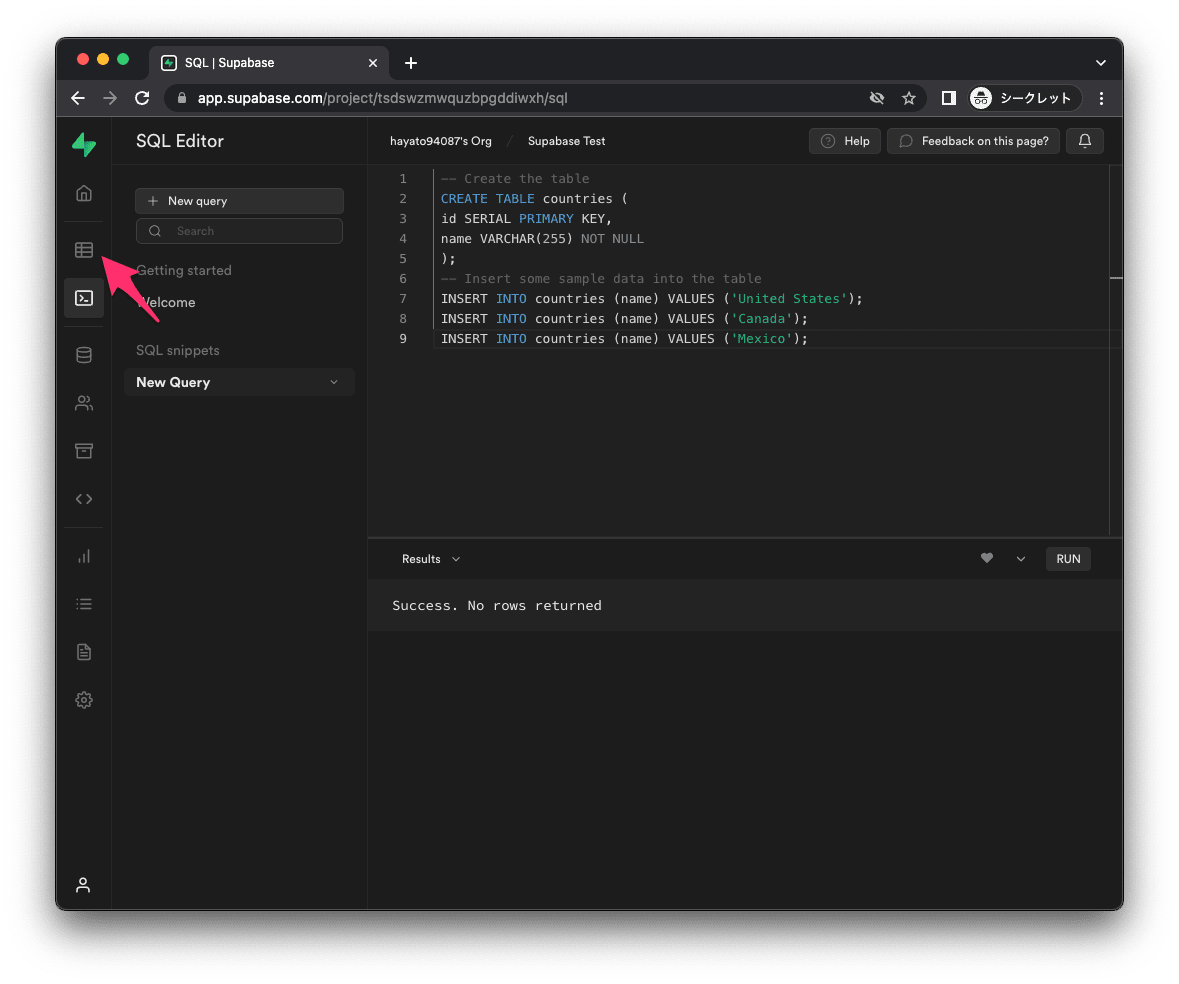The width and height of the screenshot is (1179, 984).
Task: Click the line inserting 'United States'
Action: coord(651,298)
